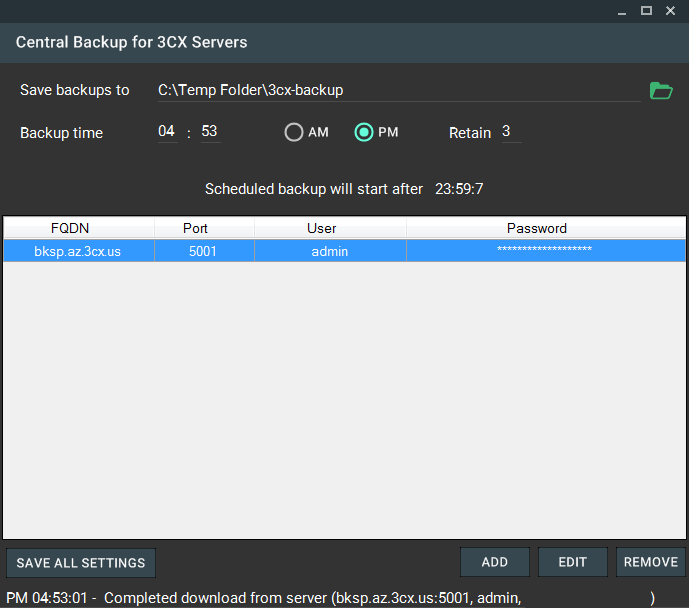This screenshot has width=689, height=608.
Task: Click the Completed download status message
Action: (330, 598)
